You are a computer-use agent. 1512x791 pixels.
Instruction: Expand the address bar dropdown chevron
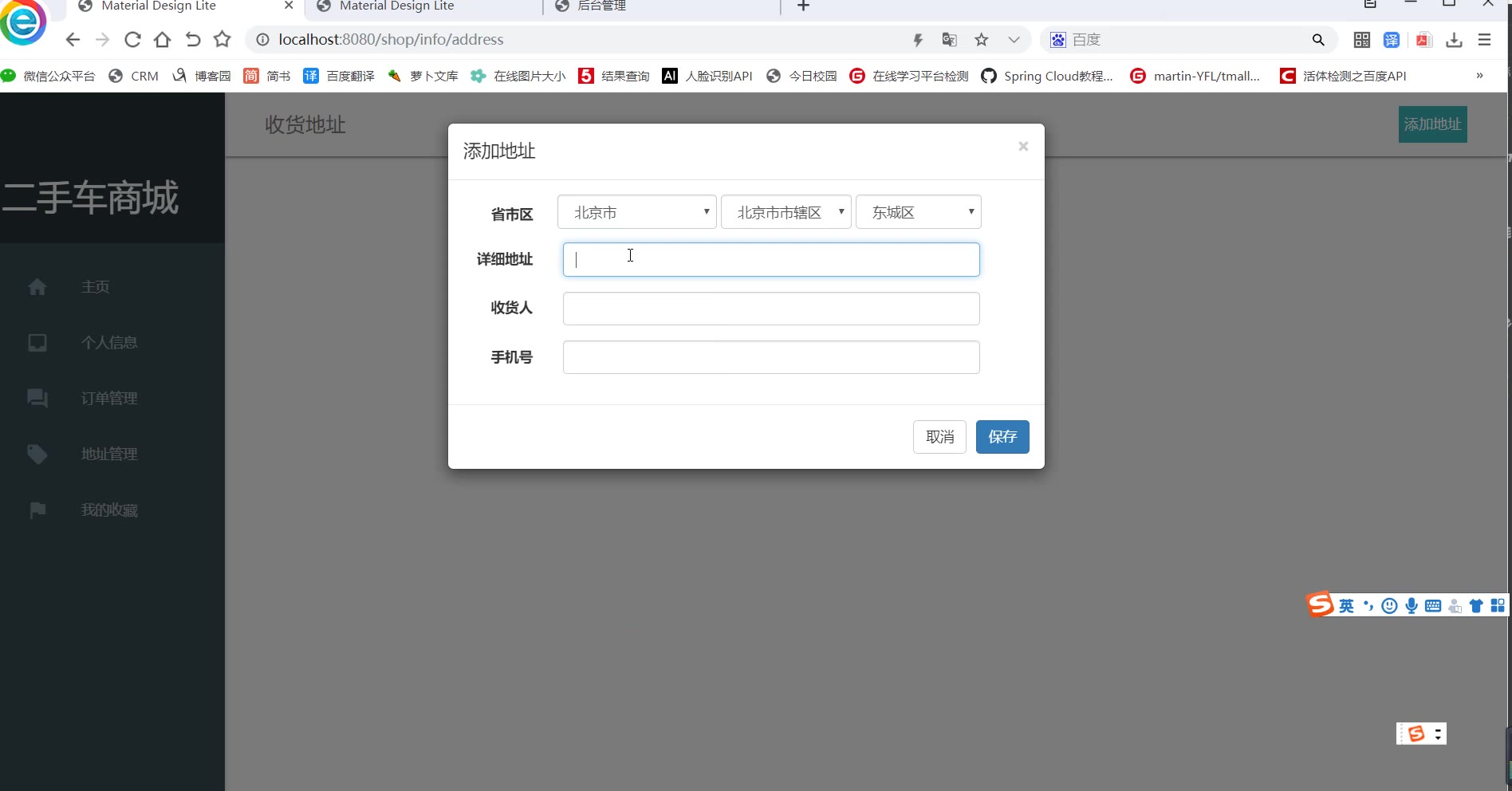[x=1014, y=40]
